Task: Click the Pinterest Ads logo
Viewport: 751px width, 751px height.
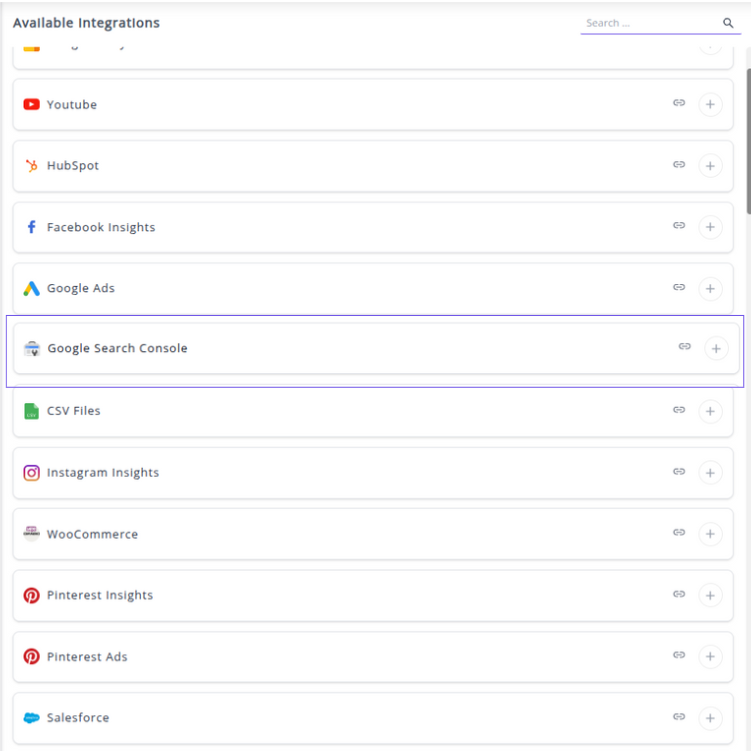Action: click(x=32, y=657)
